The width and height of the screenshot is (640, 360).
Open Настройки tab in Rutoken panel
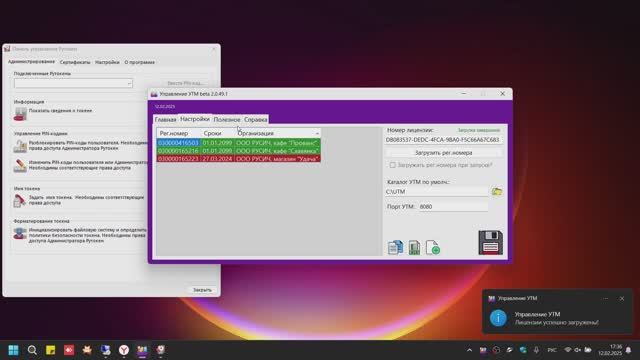point(107,62)
